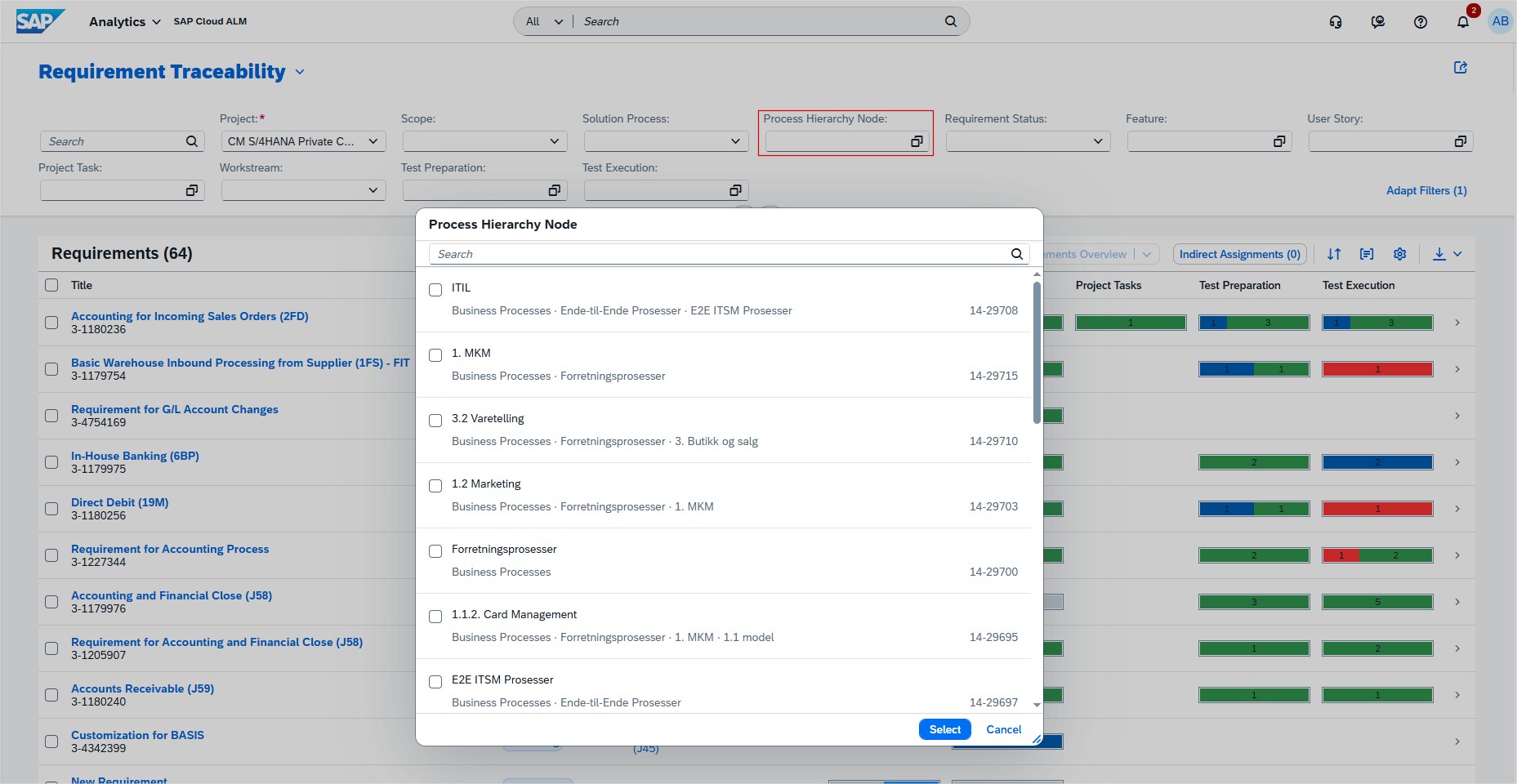The width and height of the screenshot is (1517, 784).
Task: Open Adapt Filters (1) link
Action: pyautogui.click(x=1426, y=190)
